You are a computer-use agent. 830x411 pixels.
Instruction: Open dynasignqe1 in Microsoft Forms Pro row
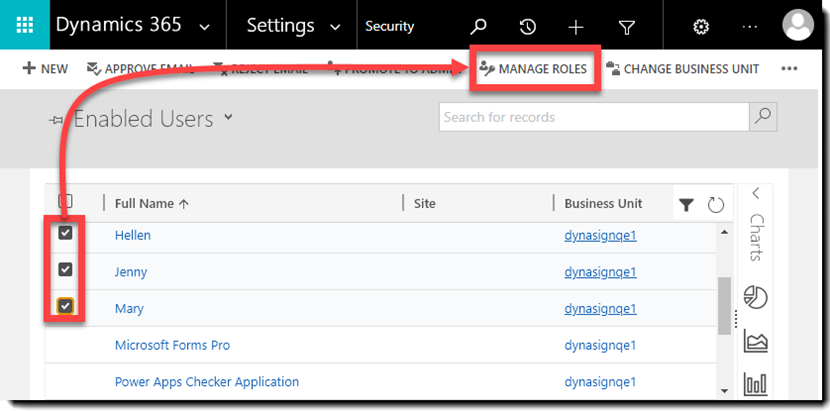[x=600, y=345]
